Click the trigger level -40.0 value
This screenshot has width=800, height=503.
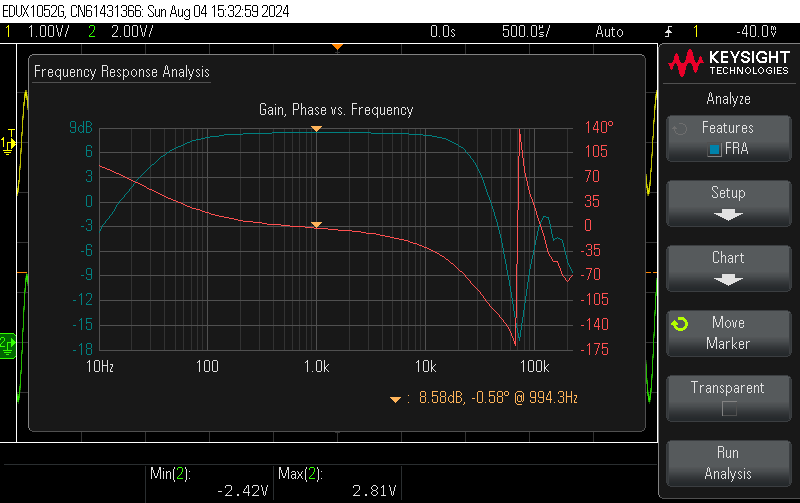point(757,32)
